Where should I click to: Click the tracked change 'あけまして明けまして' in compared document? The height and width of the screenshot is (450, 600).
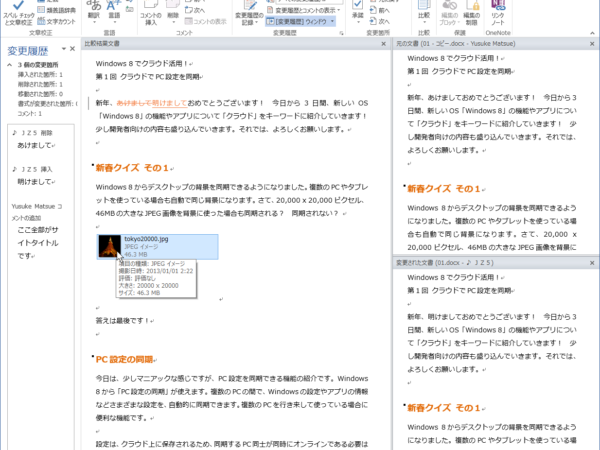(152, 103)
